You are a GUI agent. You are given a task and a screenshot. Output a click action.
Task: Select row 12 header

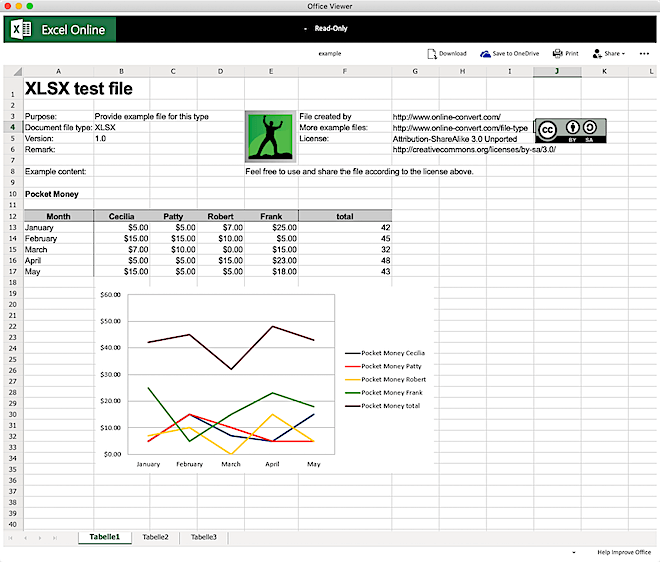coord(13,216)
